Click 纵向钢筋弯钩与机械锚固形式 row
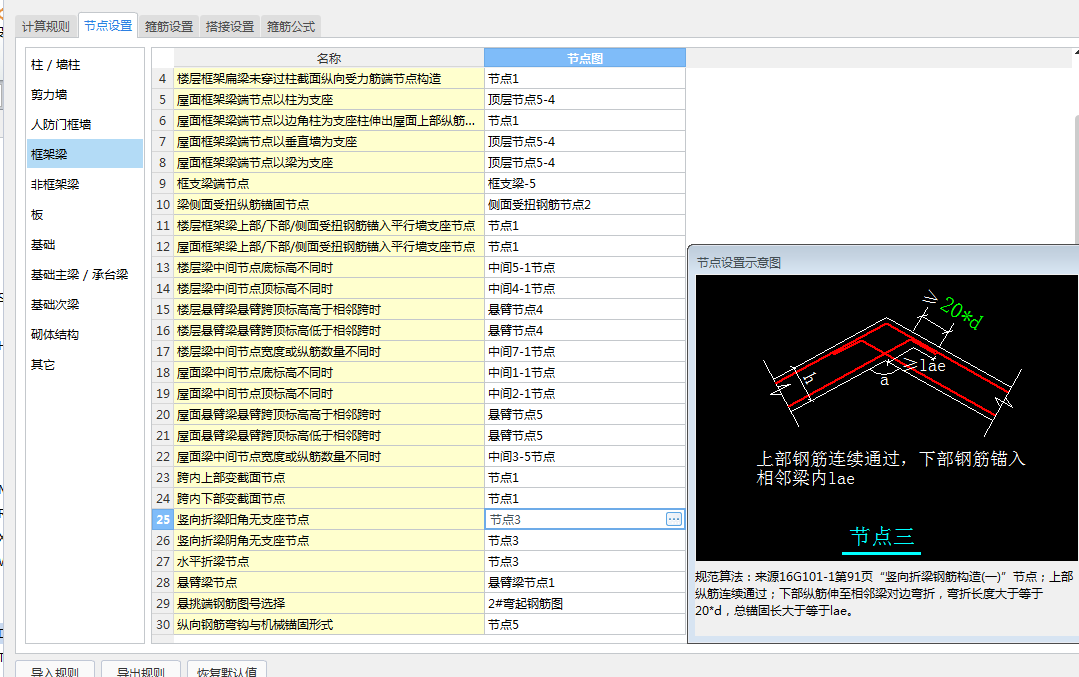The image size is (1079, 677). click(329, 625)
